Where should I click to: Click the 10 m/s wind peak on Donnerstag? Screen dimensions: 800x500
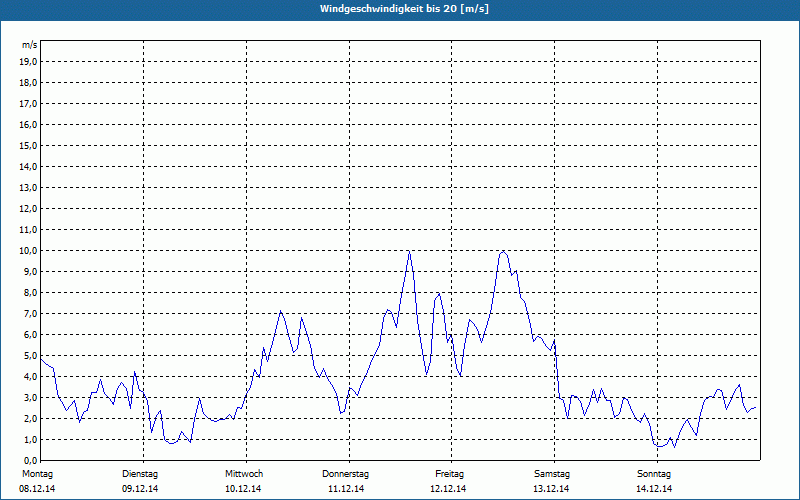(409, 251)
